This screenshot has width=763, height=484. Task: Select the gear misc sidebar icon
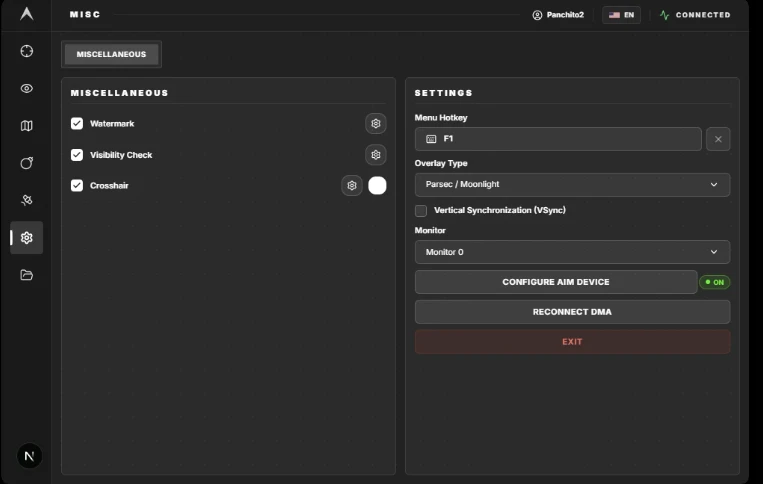(27, 237)
